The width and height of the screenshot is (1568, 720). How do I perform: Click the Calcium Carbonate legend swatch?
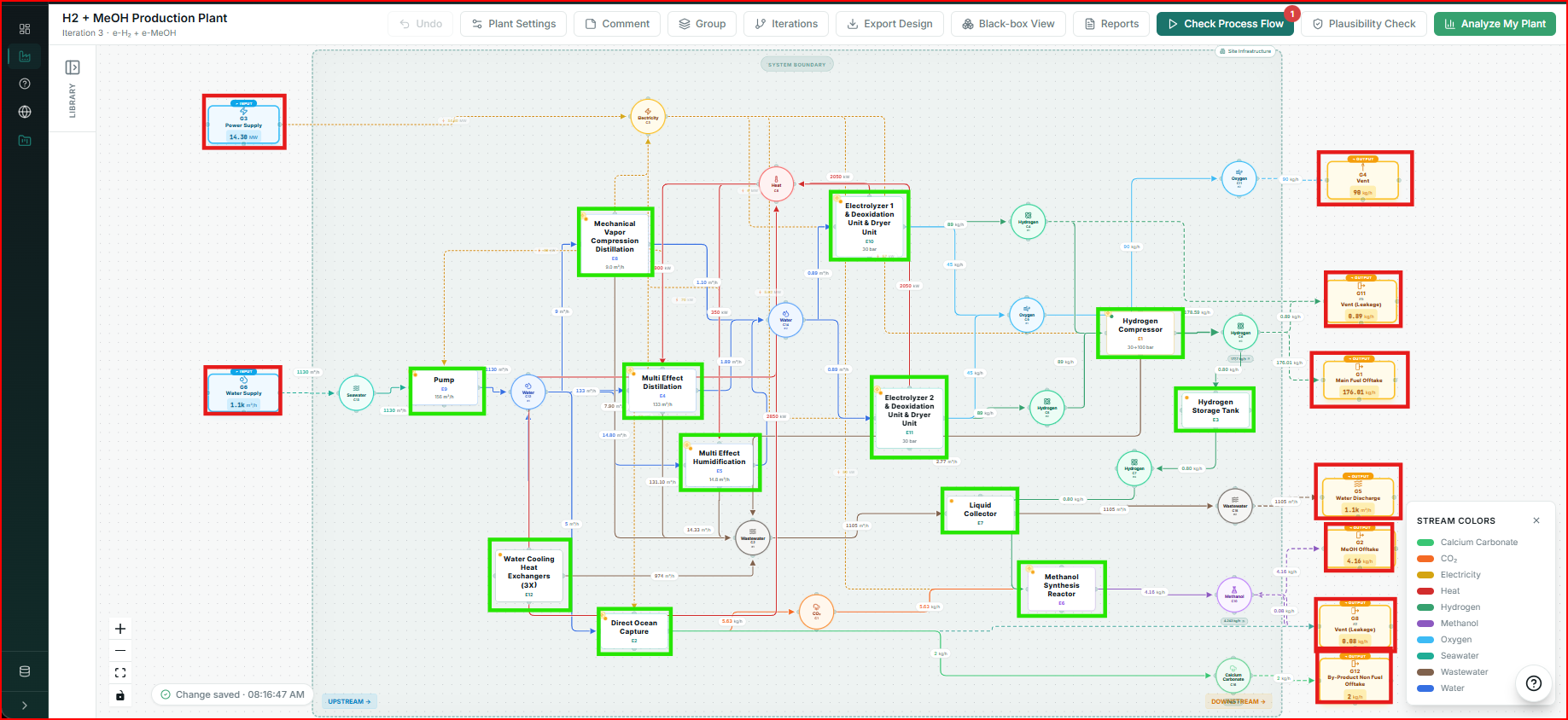[x=1425, y=543]
